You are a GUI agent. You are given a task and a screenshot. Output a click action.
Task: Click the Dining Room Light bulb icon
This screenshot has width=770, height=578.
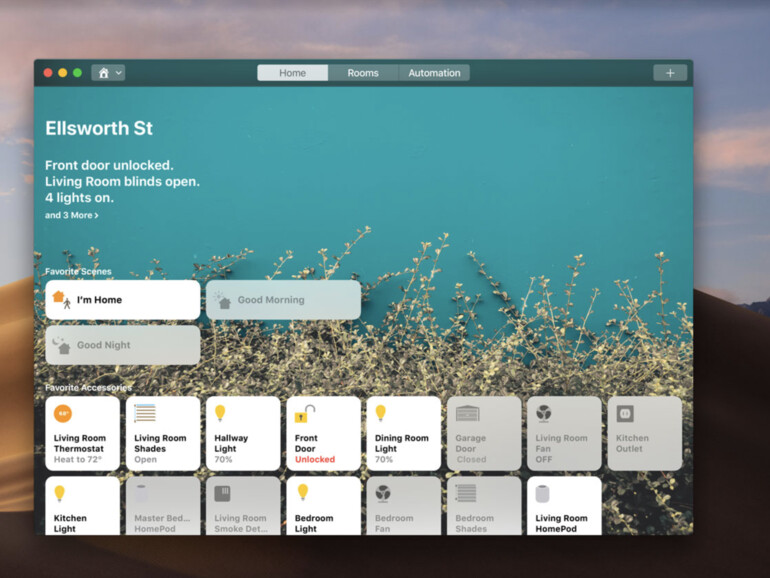[381, 413]
